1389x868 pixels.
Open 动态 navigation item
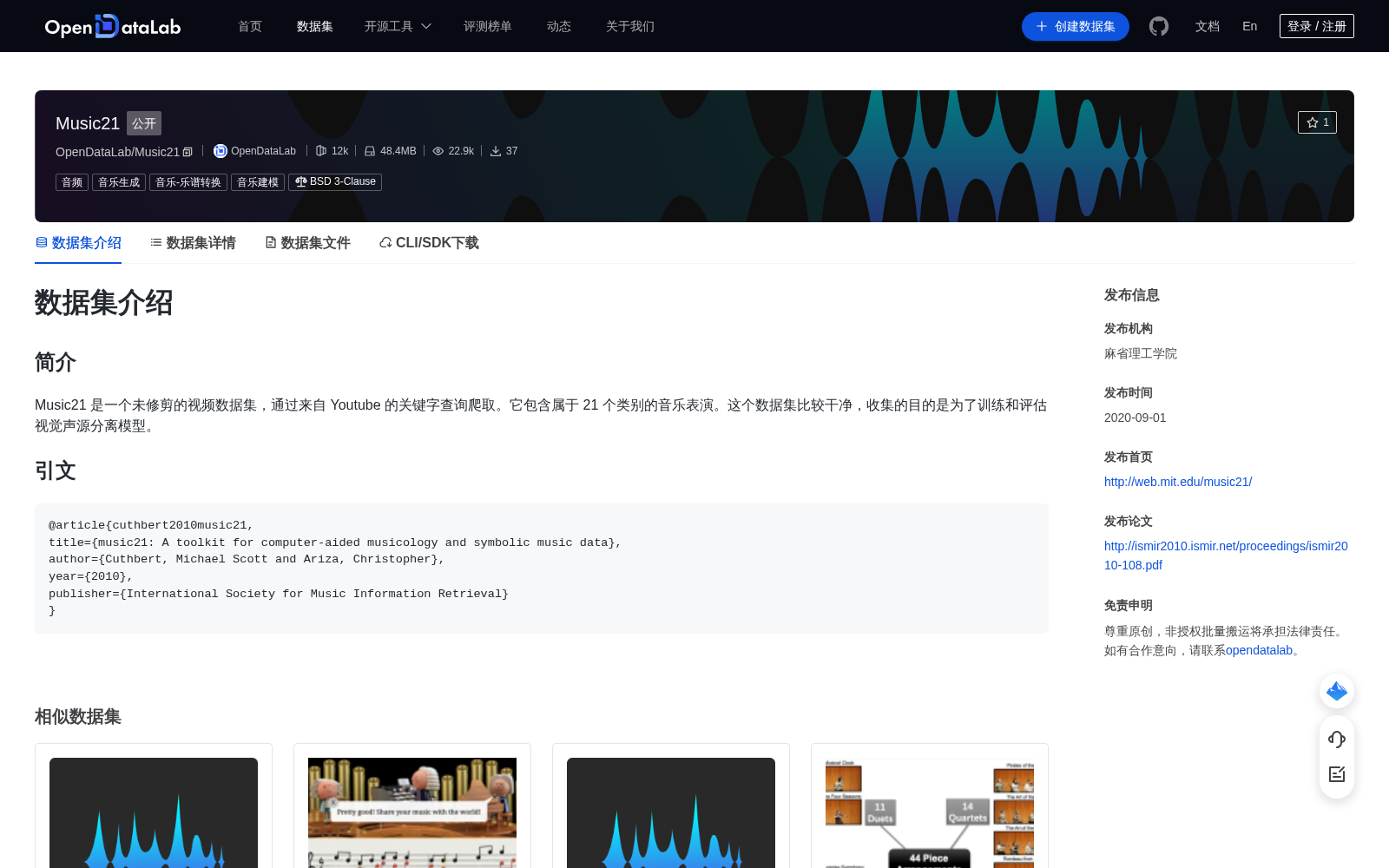click(559, 26)
